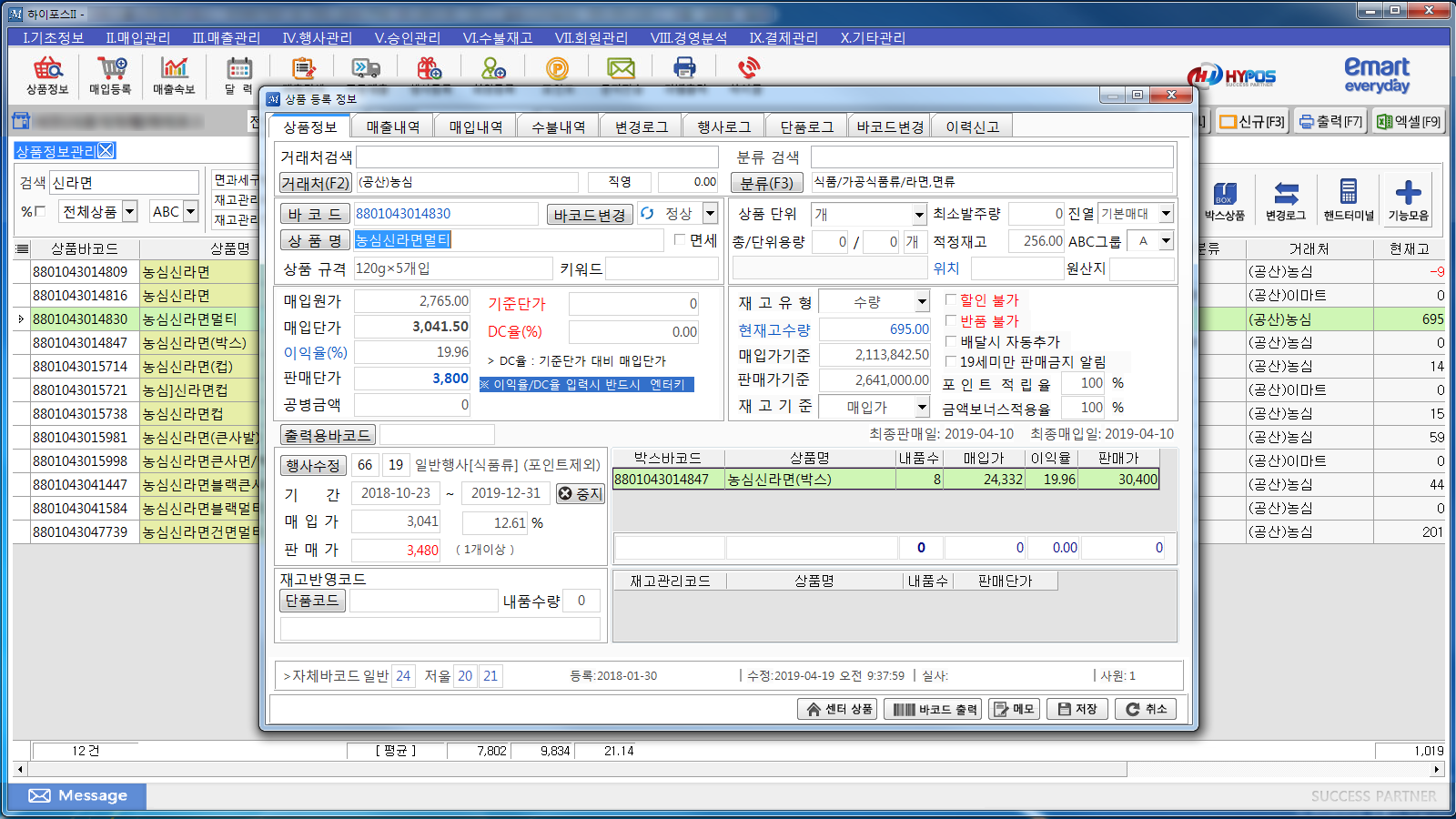Click the 바코드변경 button
1456x819 pixels.
pyautogui.click(x=590, y=215)
